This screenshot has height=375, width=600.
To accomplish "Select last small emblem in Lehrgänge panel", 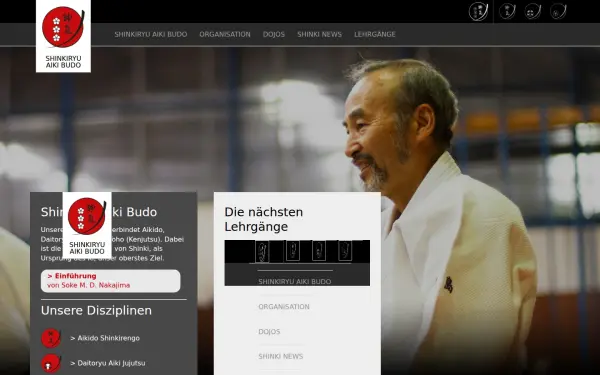I will (345, 251).
